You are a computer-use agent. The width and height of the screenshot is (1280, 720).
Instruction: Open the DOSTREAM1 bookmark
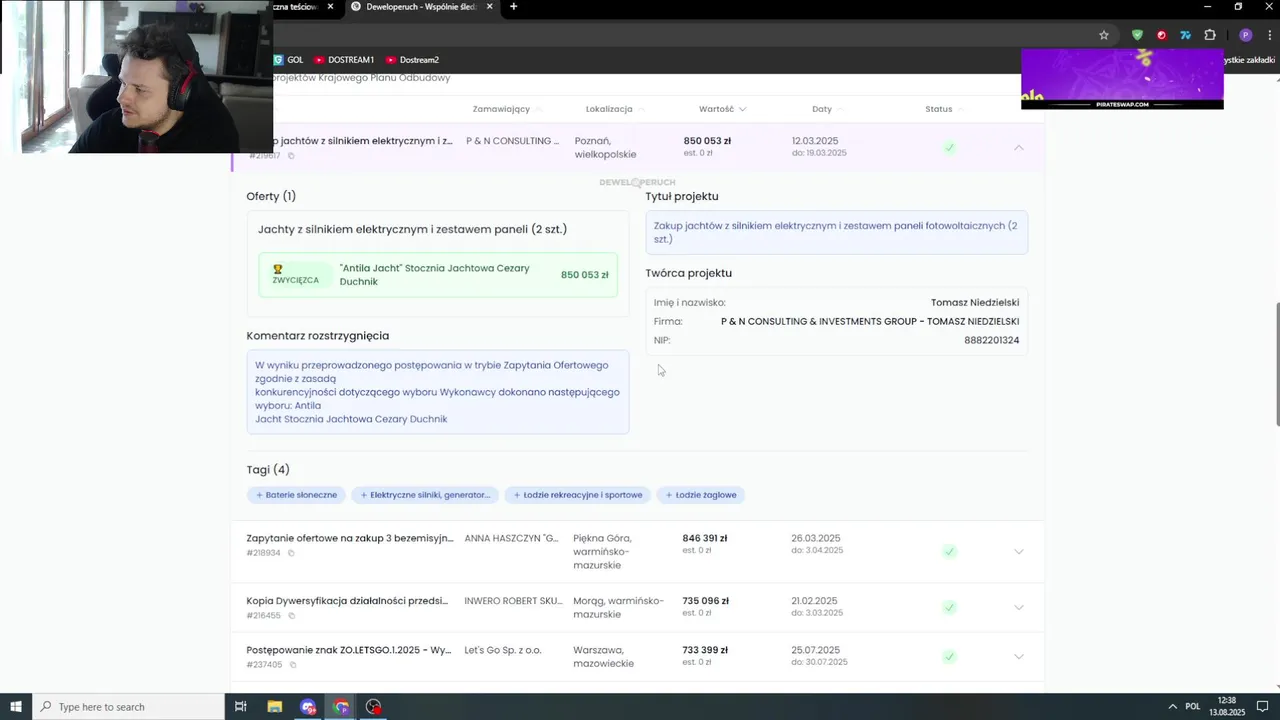344,60
